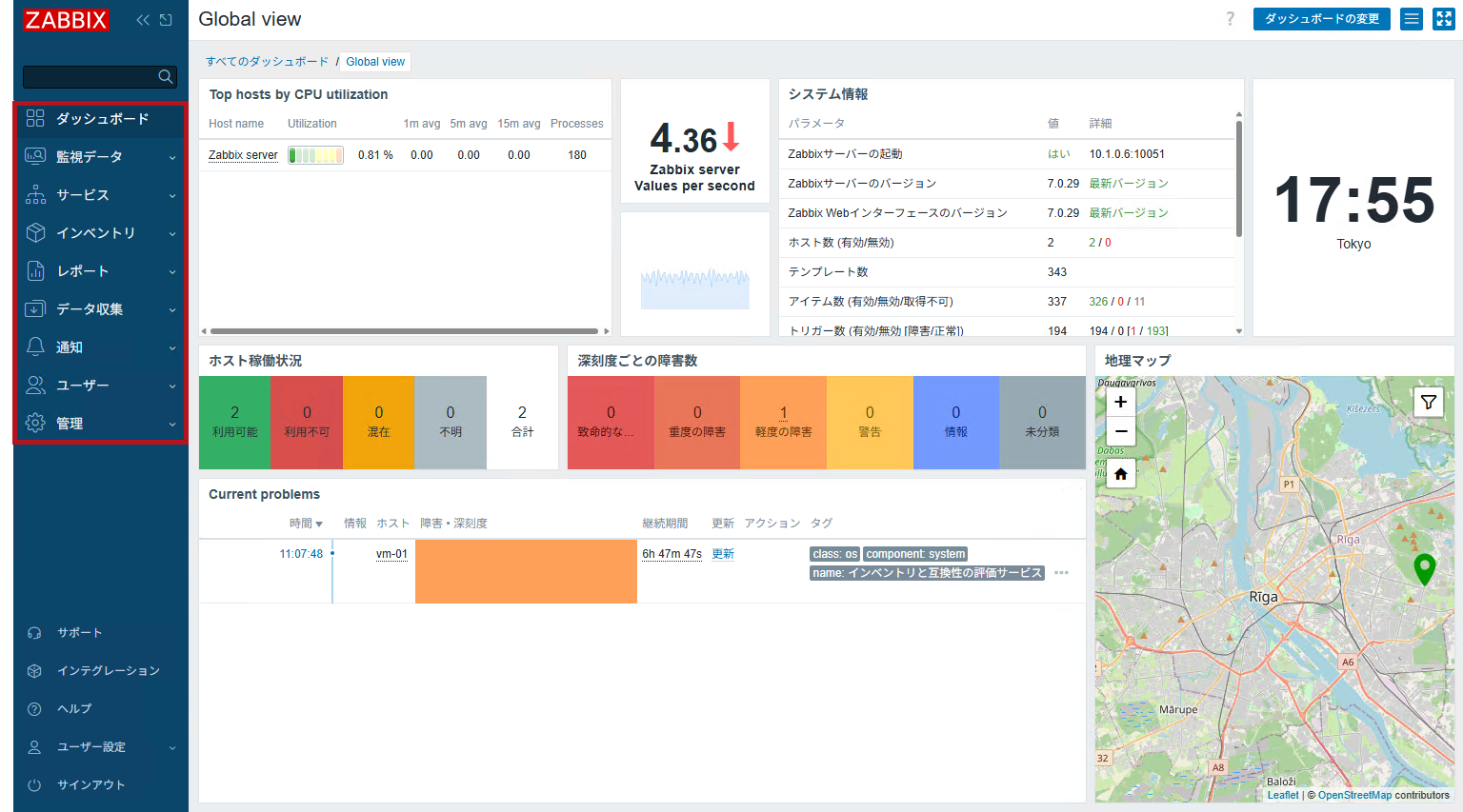The image size is (1463, 812).
Task: Reset map to home view
Action: point(1121,473)
